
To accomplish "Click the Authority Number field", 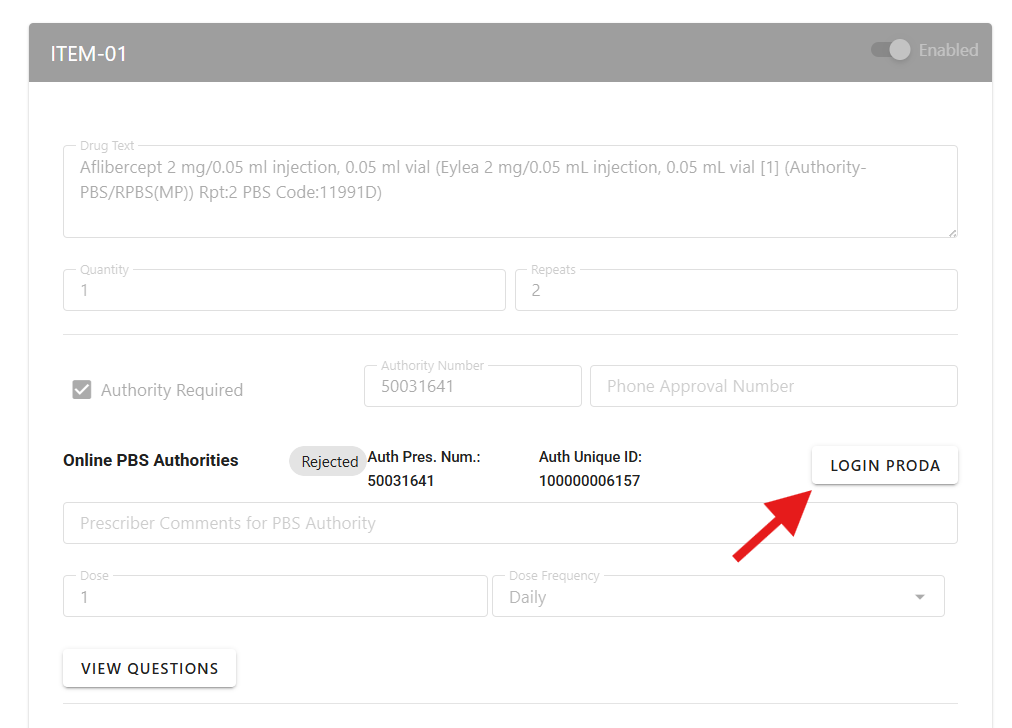I will (472, 387).
